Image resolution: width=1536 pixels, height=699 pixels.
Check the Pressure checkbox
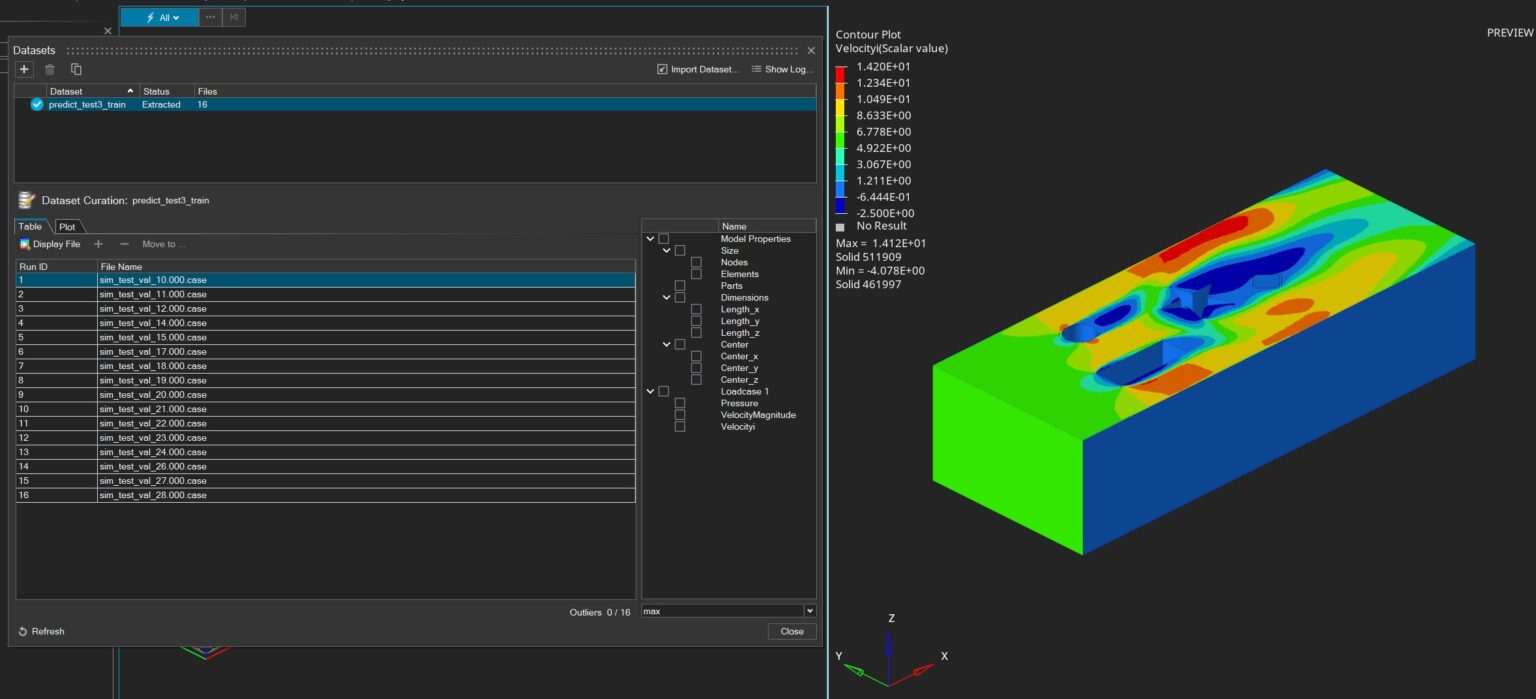(x=680, y=403)
